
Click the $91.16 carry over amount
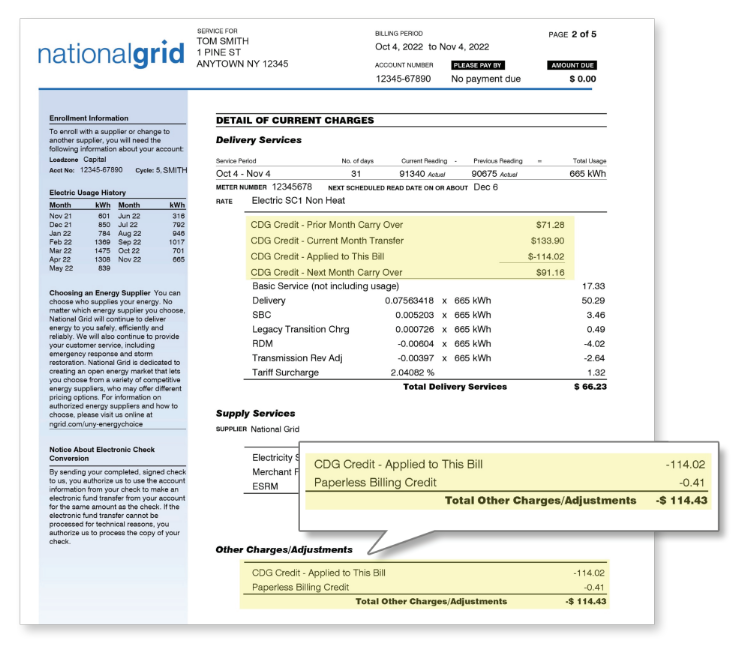click(x=550, y=272)
